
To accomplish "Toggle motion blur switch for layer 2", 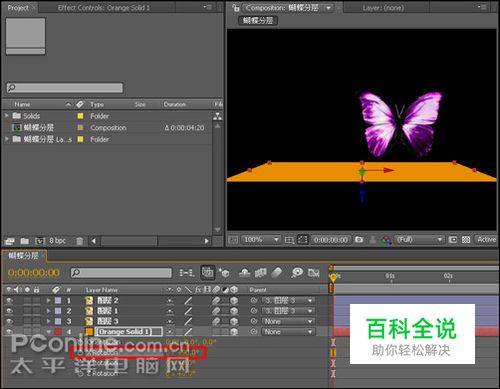I will coord(216,311).
